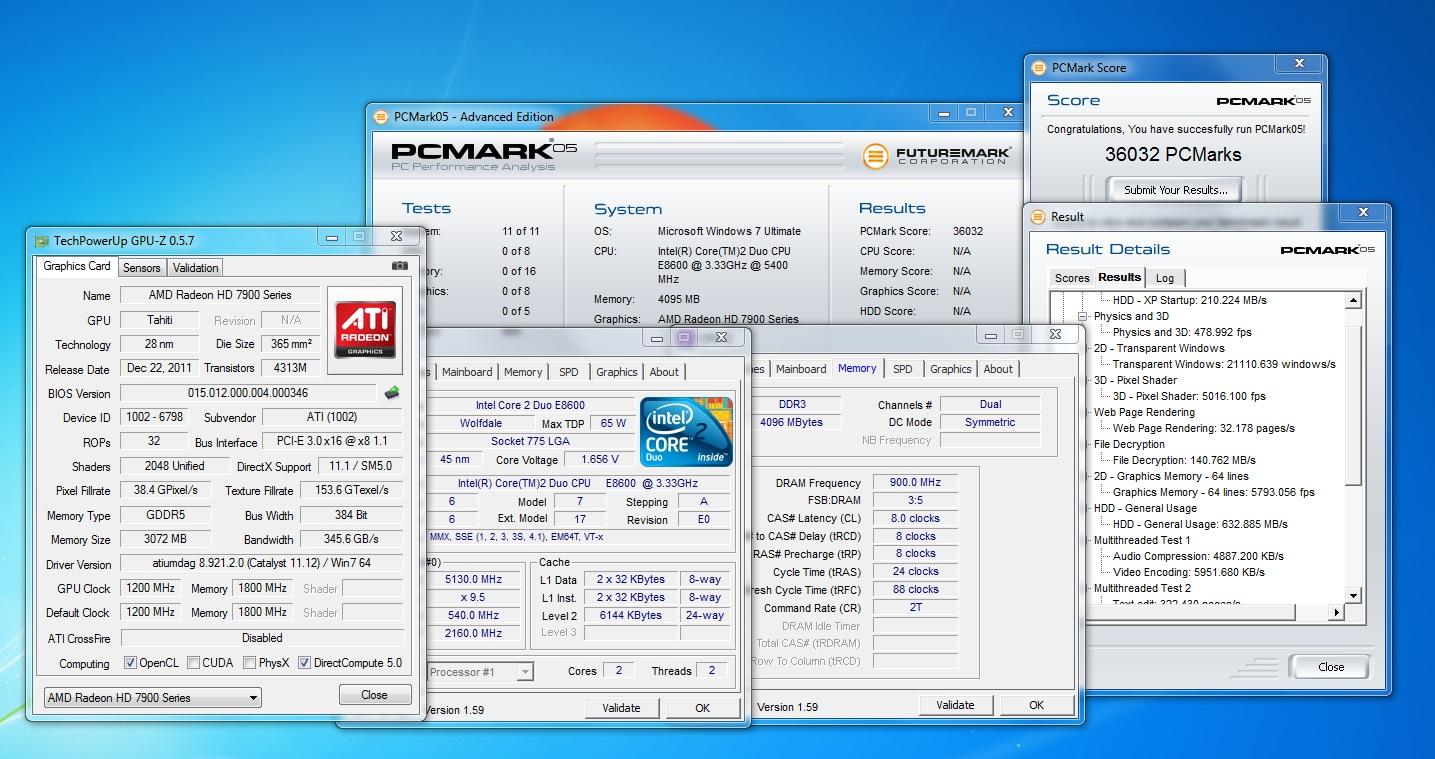Click the '36032 PCMarks' score text
The image size is (1435, 759).
coord(1173,154)
